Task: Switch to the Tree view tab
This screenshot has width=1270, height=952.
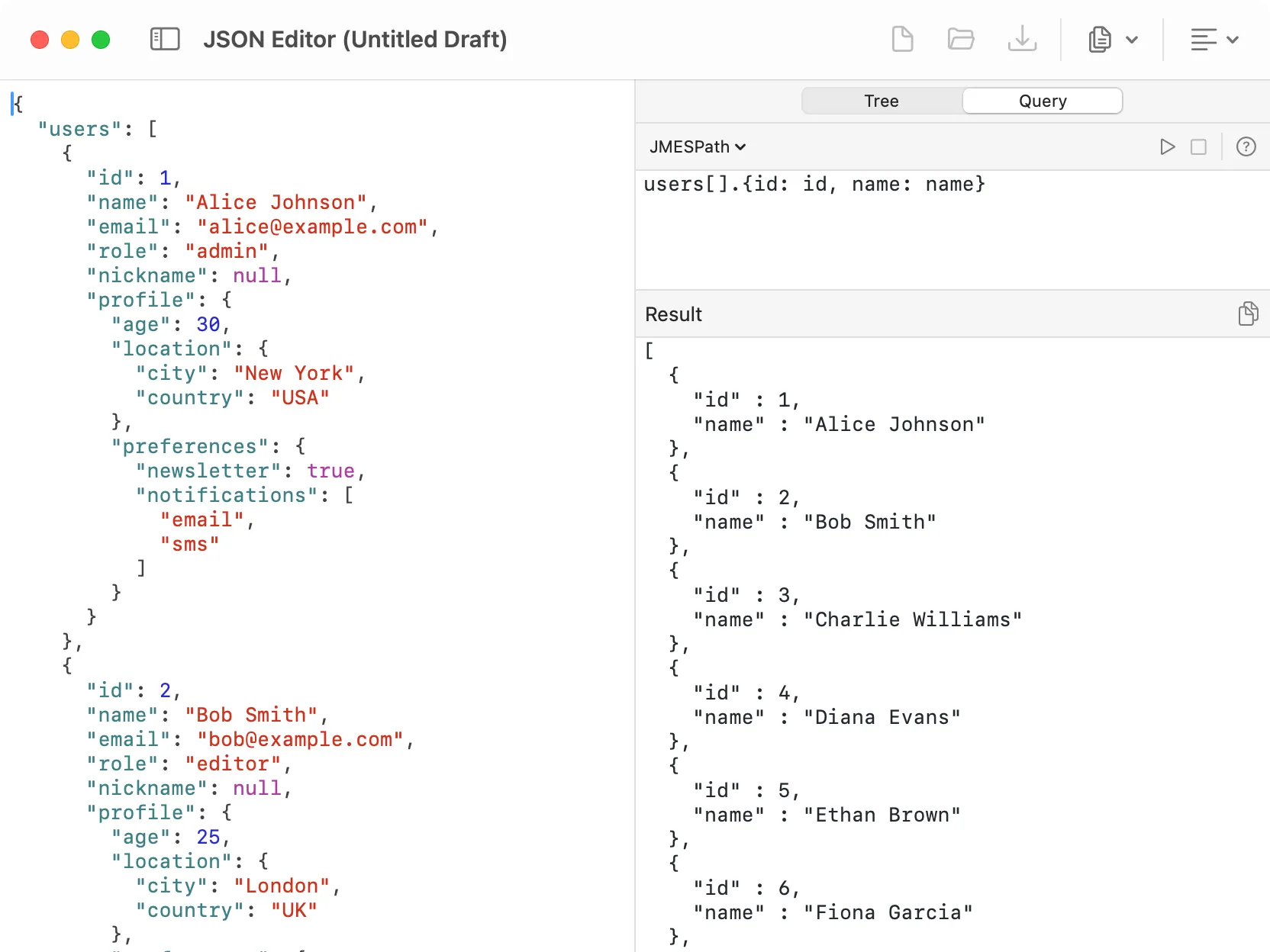Action: (881, 100)
